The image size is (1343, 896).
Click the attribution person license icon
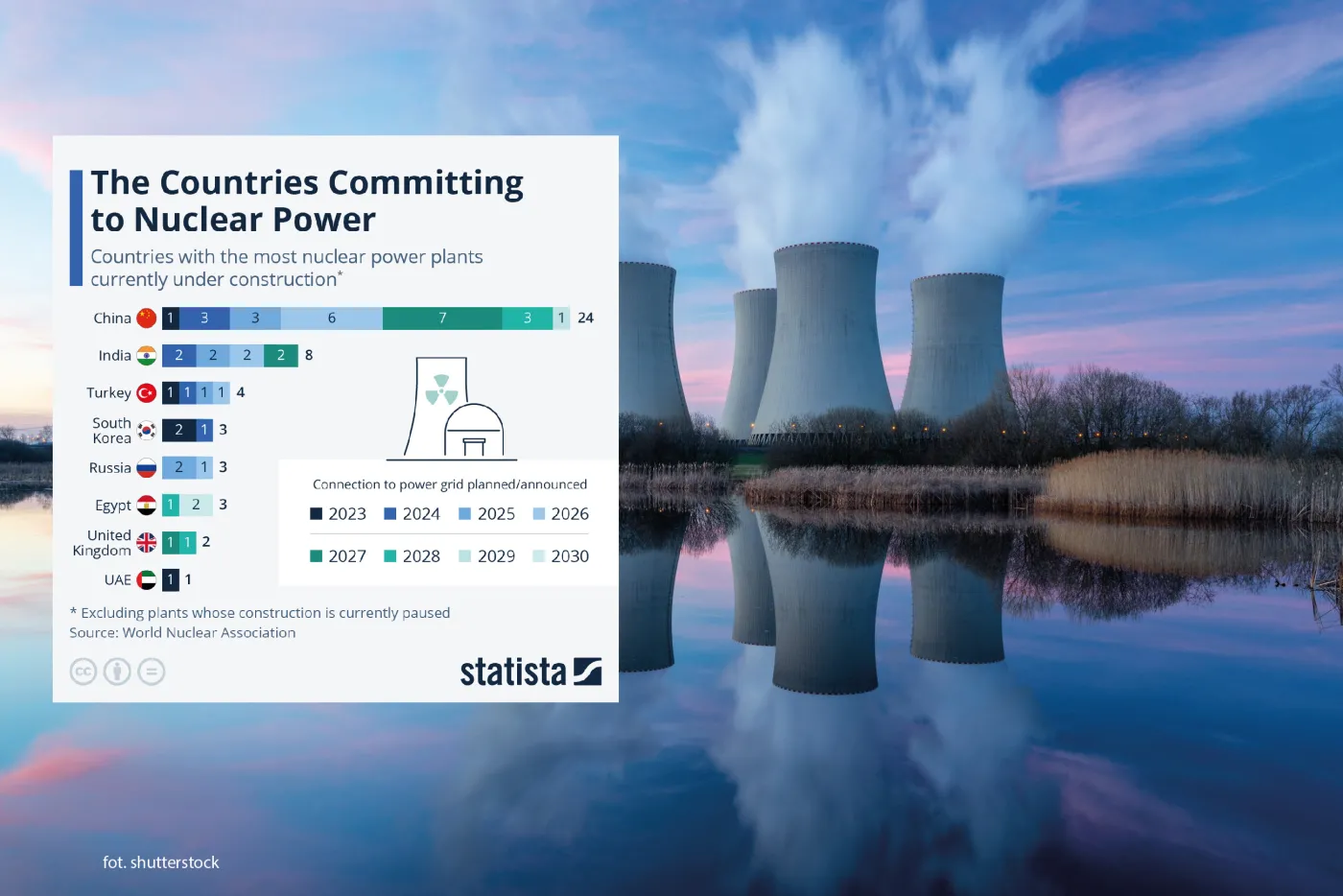tap(117, 672)
